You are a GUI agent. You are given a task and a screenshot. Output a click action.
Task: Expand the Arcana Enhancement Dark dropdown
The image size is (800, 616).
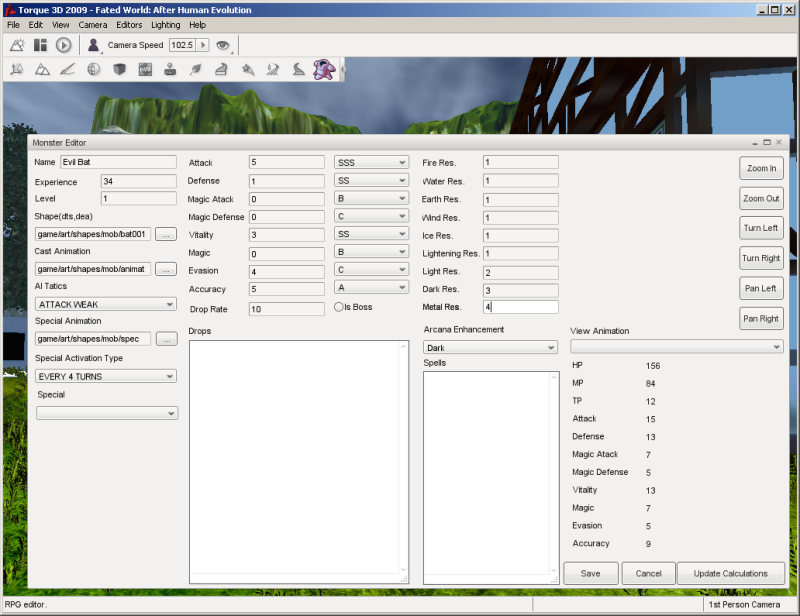pos(490,348)
